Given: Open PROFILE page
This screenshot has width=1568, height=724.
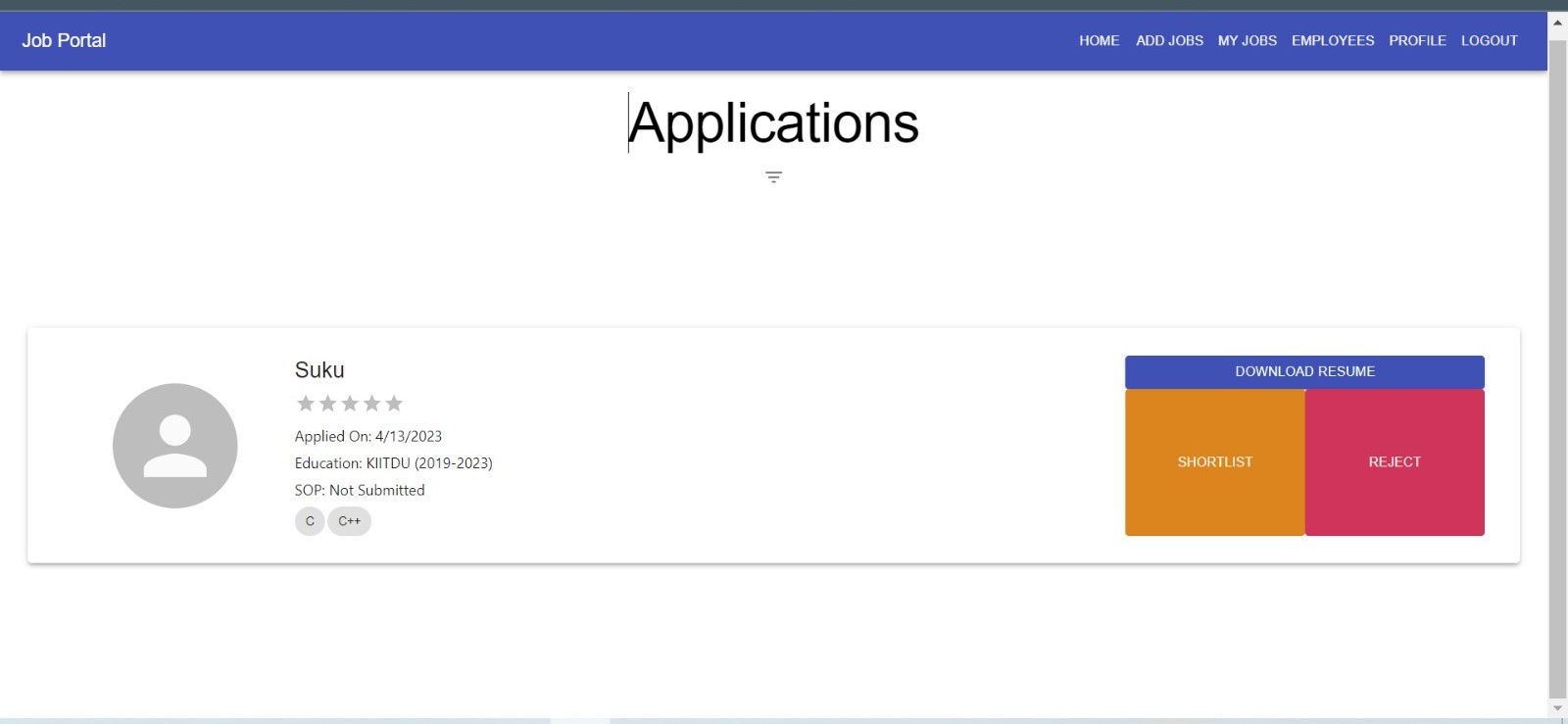Looking at the screenshot, I should point(1417,40).
